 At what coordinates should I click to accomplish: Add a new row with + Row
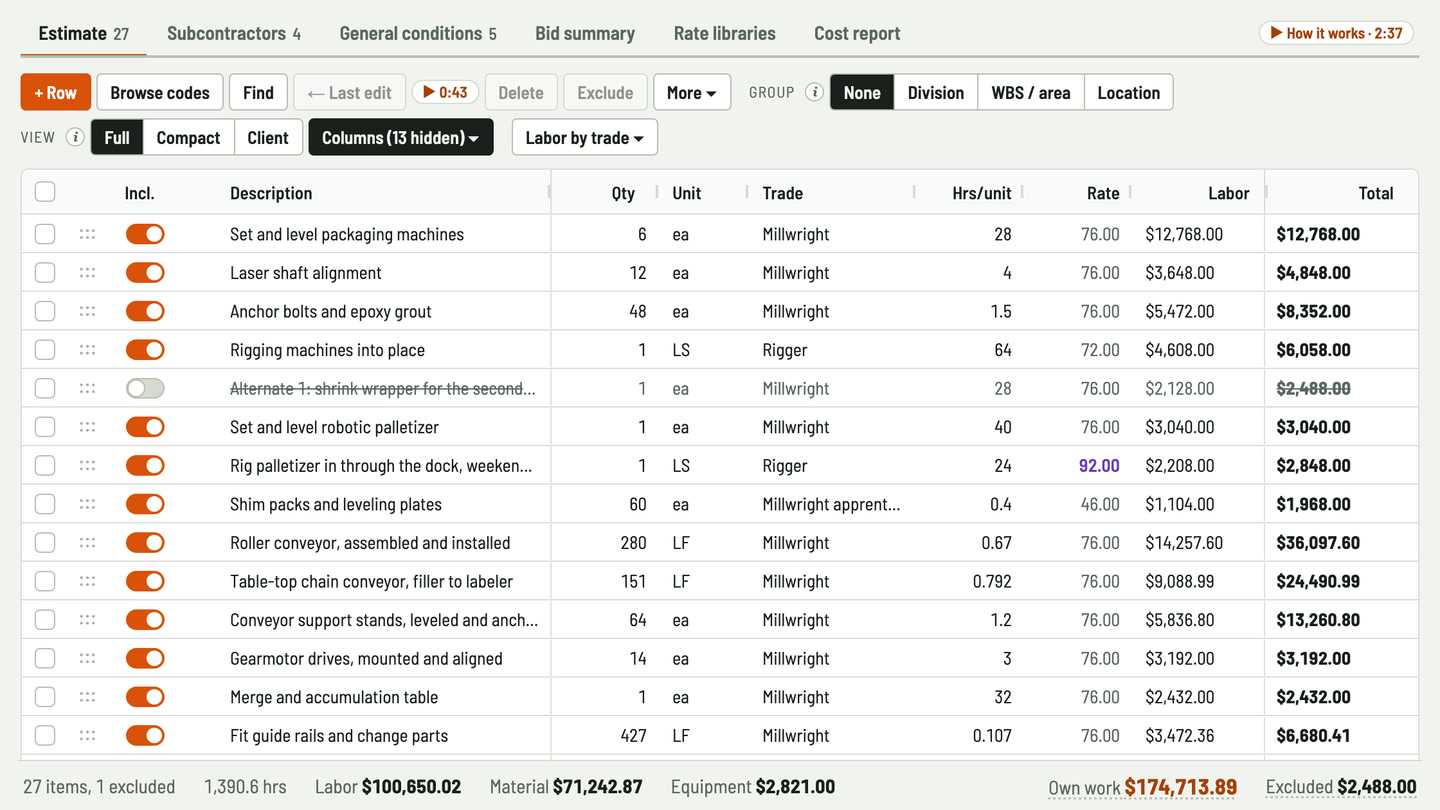pyautogui.click(x=56, y=92)
